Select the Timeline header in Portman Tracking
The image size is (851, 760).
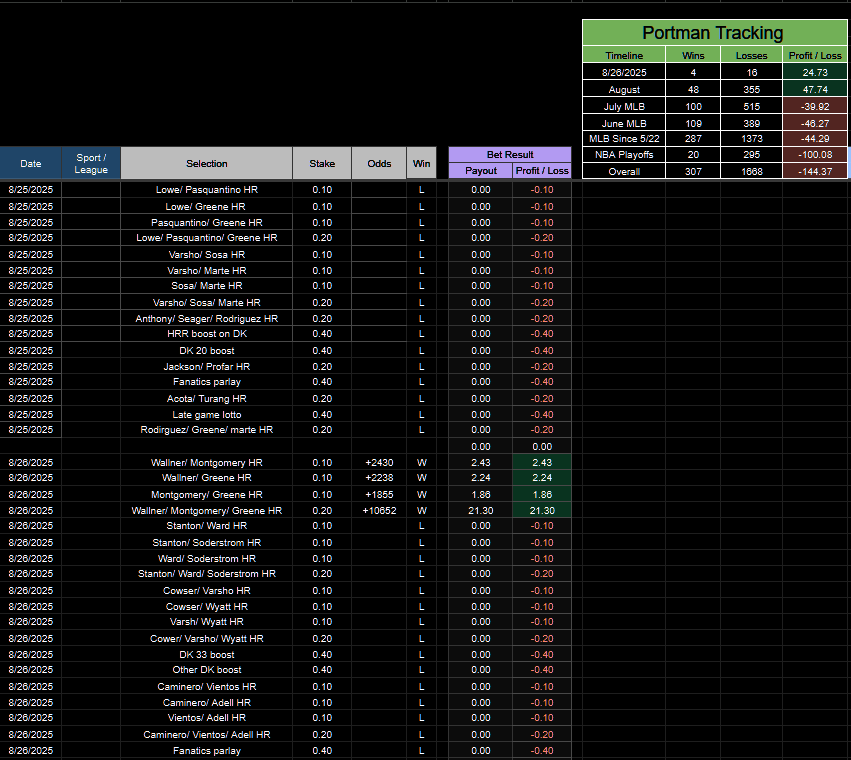624,55
